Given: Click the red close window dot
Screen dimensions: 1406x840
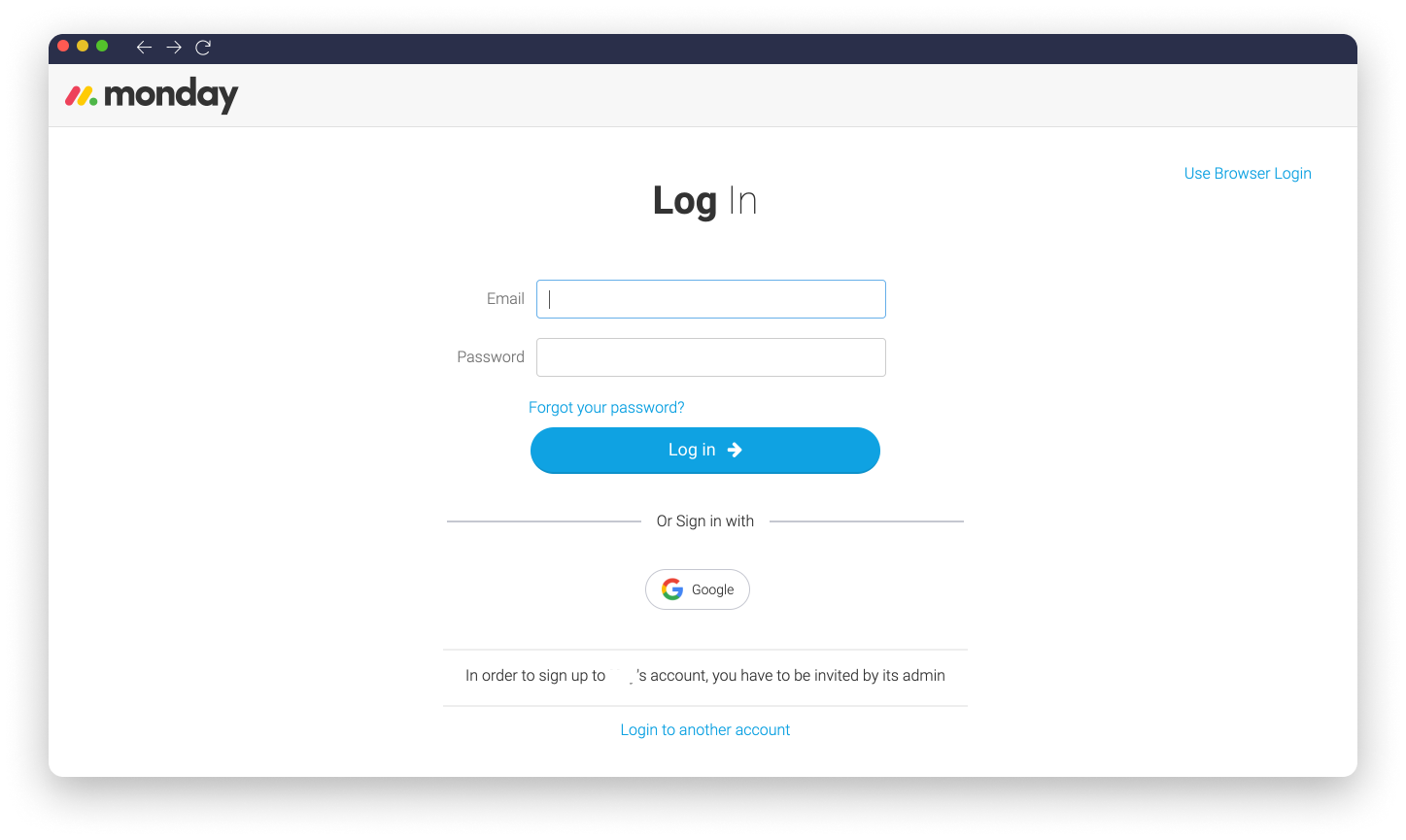Looking at the screenshot, I should [x=63, y=46].
